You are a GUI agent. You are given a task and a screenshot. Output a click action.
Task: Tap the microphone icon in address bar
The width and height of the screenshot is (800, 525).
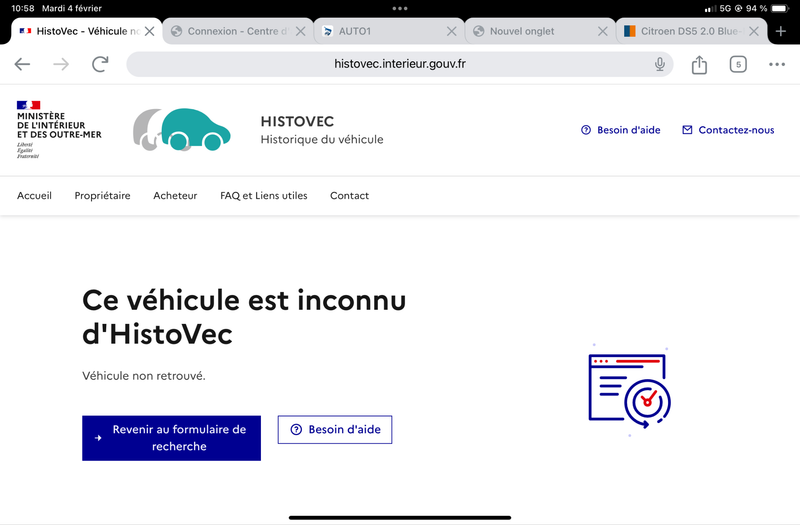click(660, 64)
